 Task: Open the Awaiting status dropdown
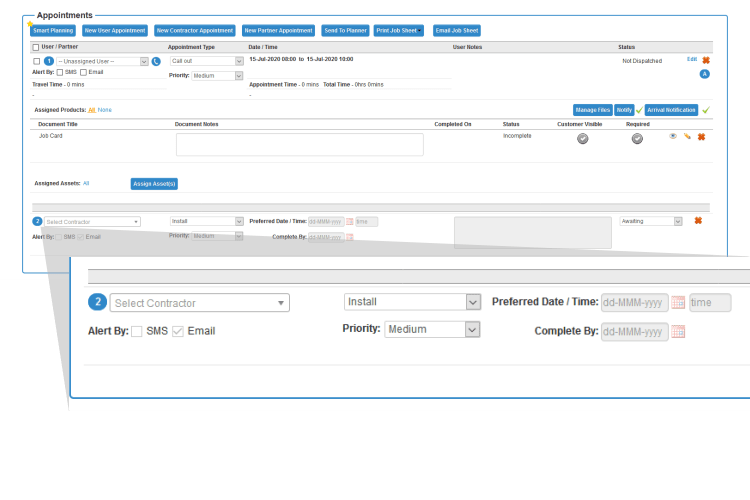click(x=651, y=221)
